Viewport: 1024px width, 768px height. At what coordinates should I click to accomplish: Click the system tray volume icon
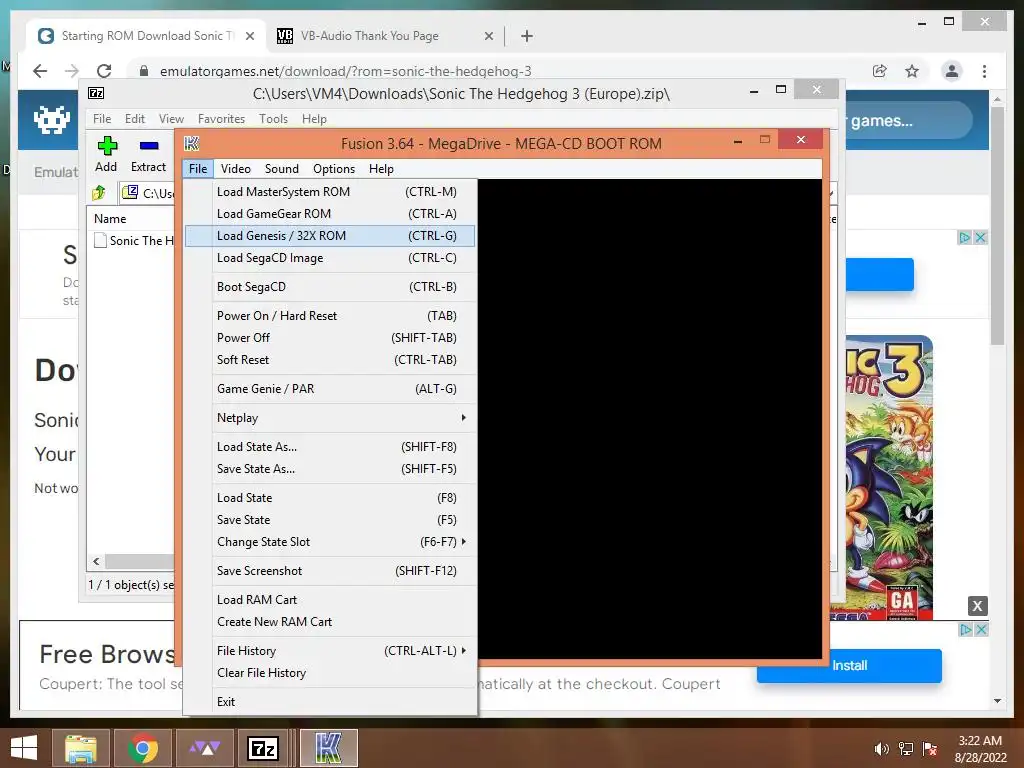[882, 749]
